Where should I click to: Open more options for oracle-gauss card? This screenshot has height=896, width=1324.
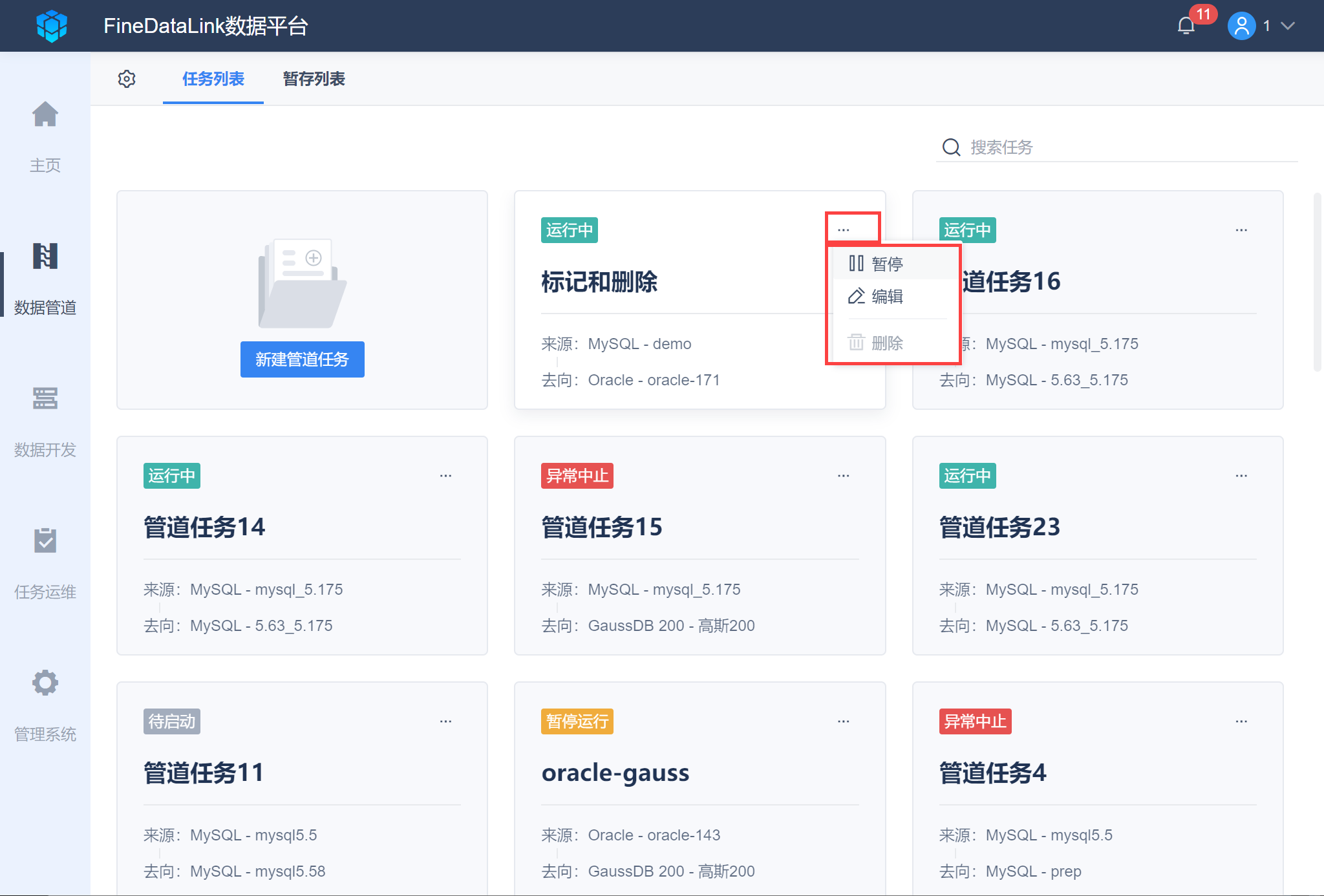point(843,721)
